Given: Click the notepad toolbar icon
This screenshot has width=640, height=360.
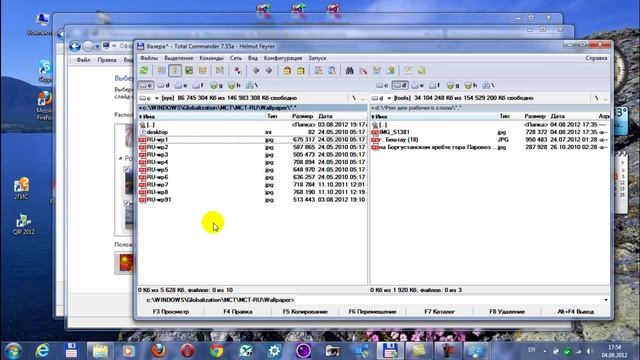Looking at the screenshot, I should [x=408, y=71].
